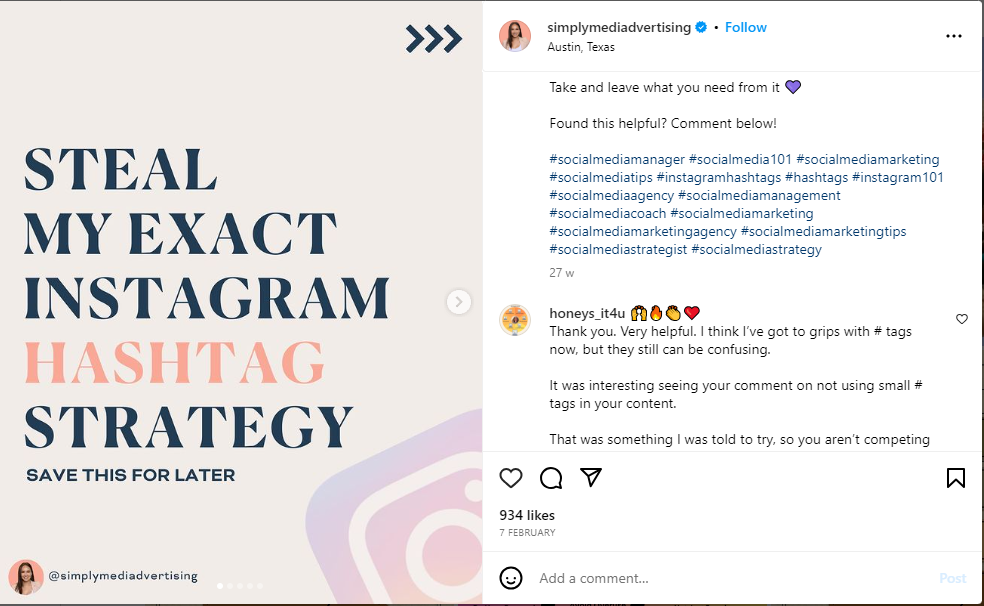The width and height of the screenshot is (984, 606).
Task: Click the simplymediaadvertising profile picture in header
Action: coord(515,36)
